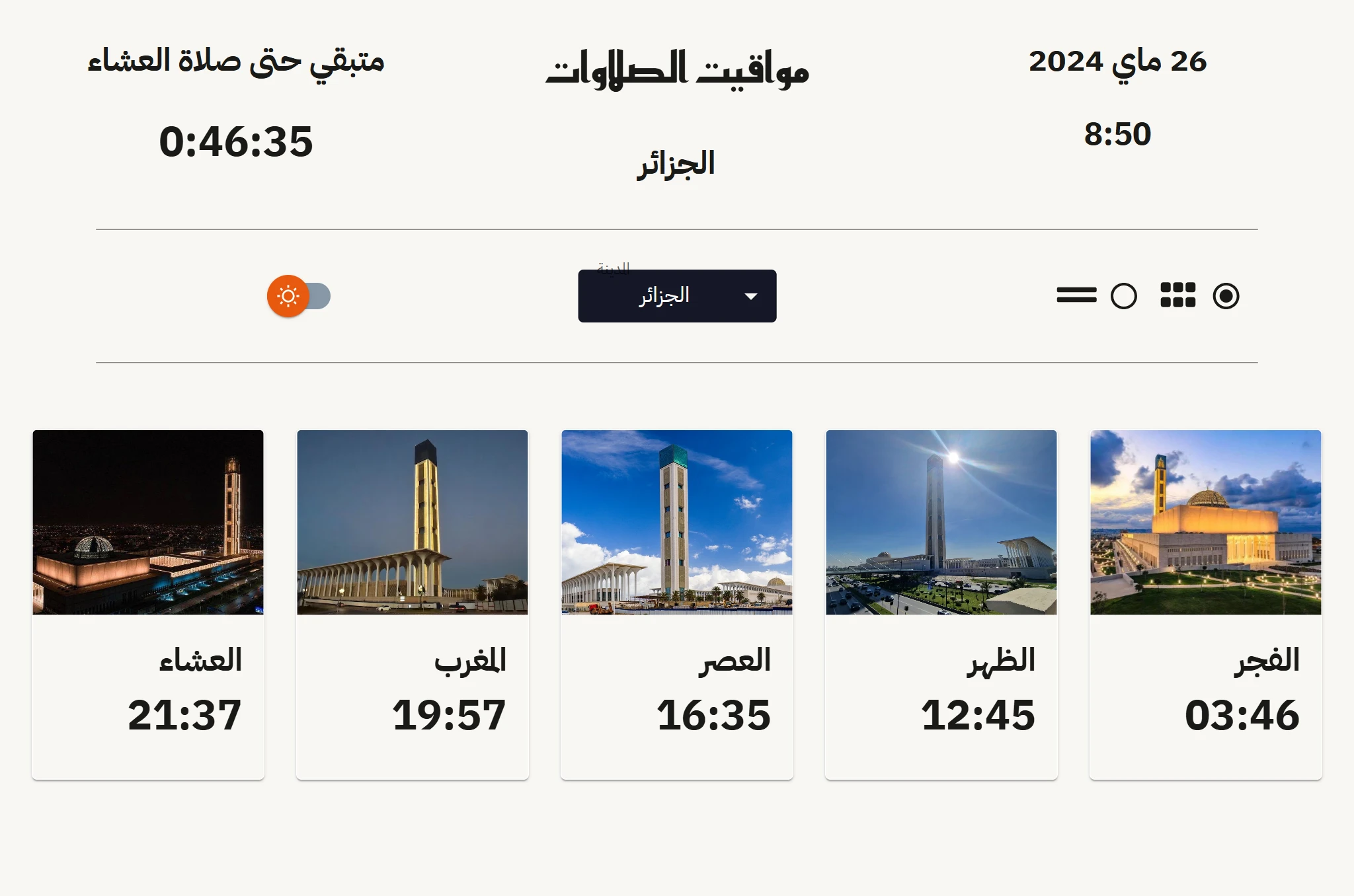Select the list layout radio button

tap(1123, 296)
